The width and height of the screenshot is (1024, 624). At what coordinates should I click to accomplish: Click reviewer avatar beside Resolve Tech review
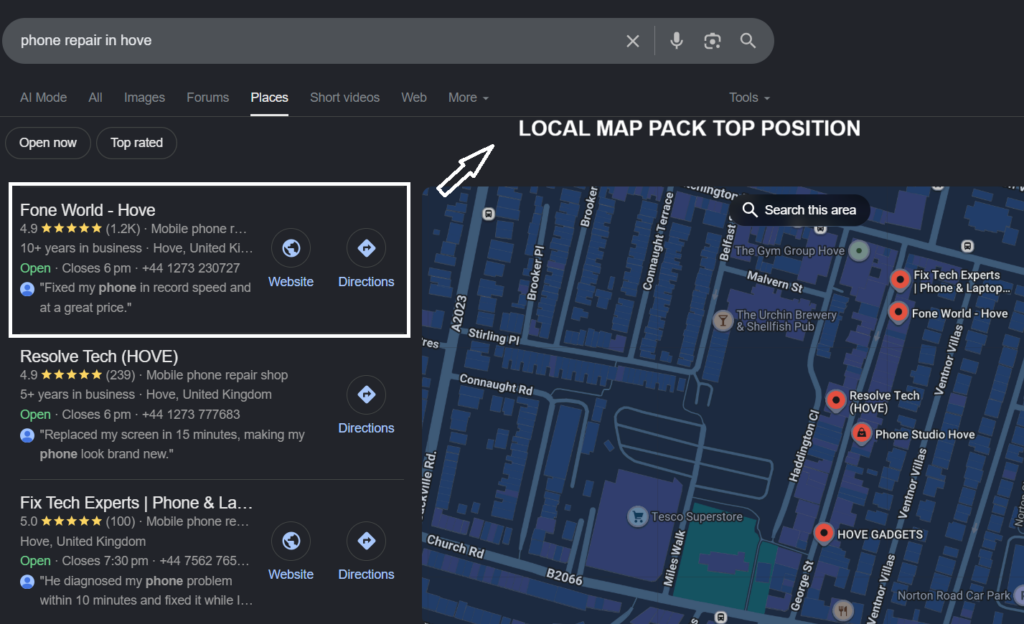(27, 435)
